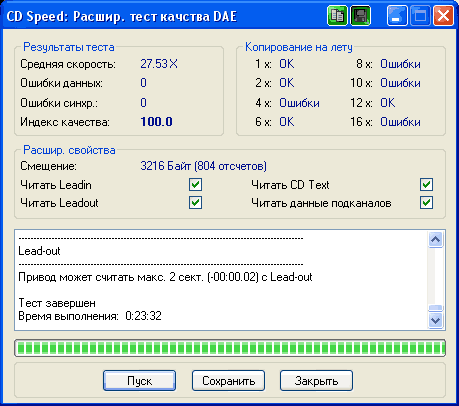Click the log scrollbar down arrow
459x406 pixels.
point(436,320)
